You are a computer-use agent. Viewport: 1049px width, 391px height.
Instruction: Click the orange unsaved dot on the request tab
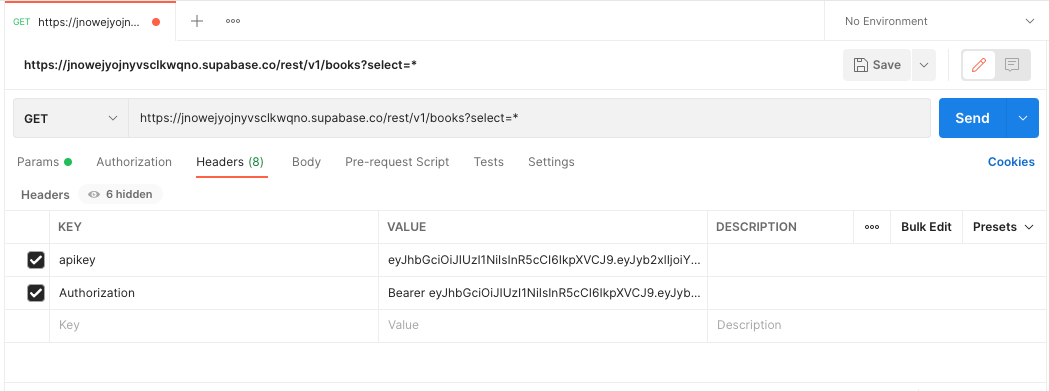click(x=156, y=21)
